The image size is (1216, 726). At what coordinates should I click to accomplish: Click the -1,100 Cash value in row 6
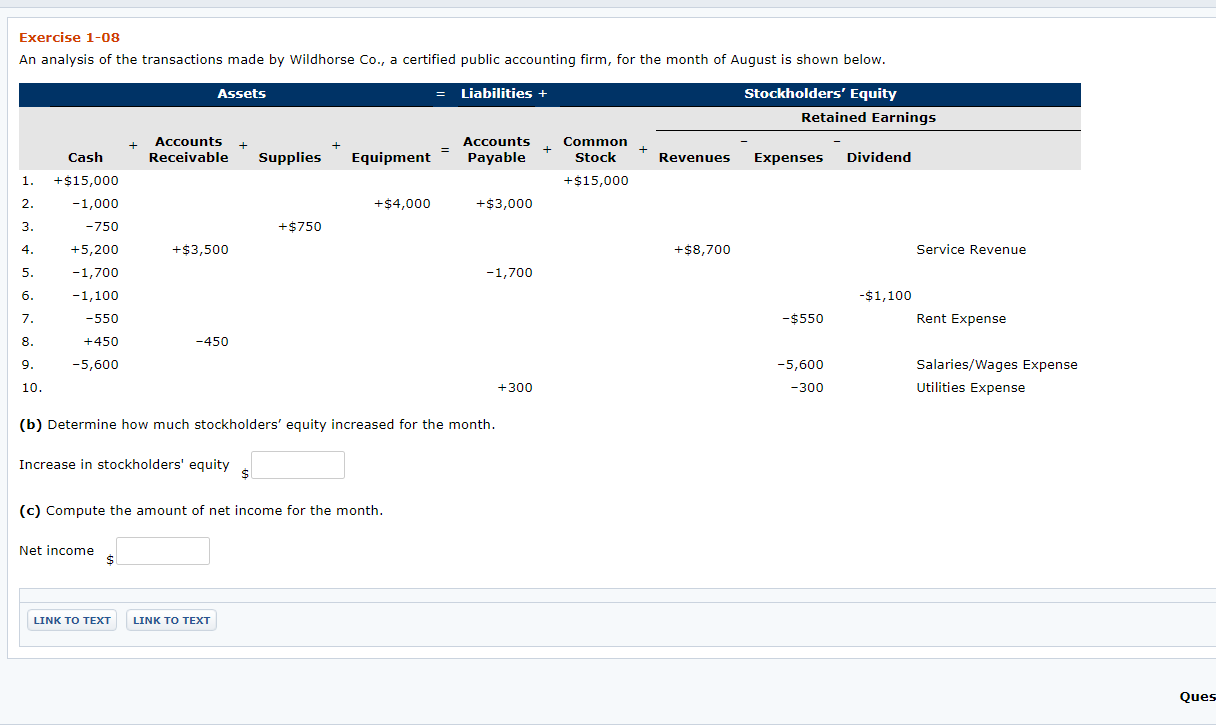(x=95, y=296)
